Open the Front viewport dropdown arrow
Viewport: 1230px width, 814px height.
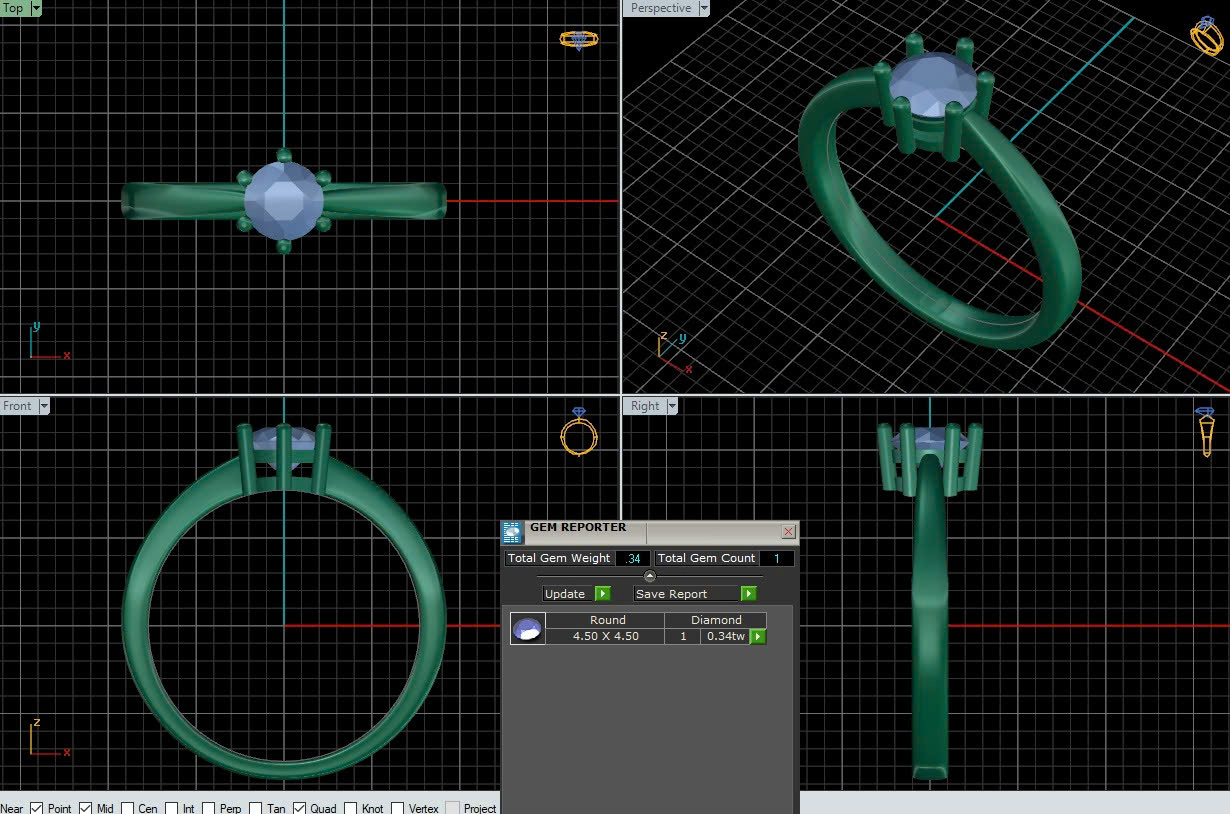tap(44, 406)
